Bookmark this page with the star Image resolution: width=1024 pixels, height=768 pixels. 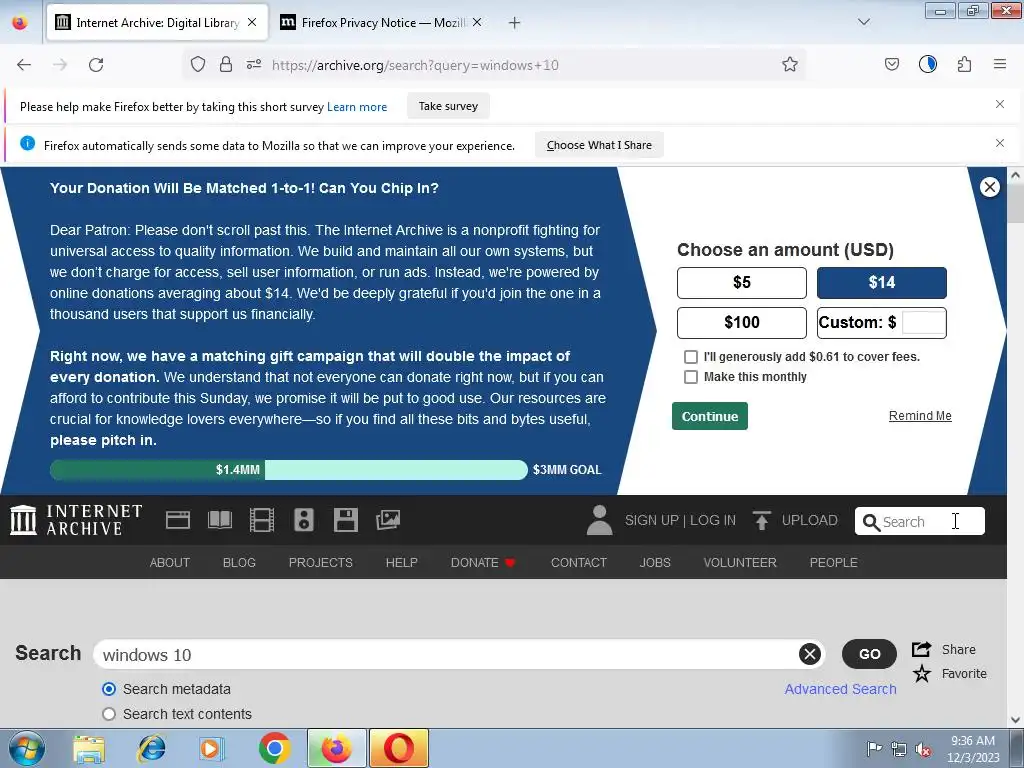(x=790, y=65)
